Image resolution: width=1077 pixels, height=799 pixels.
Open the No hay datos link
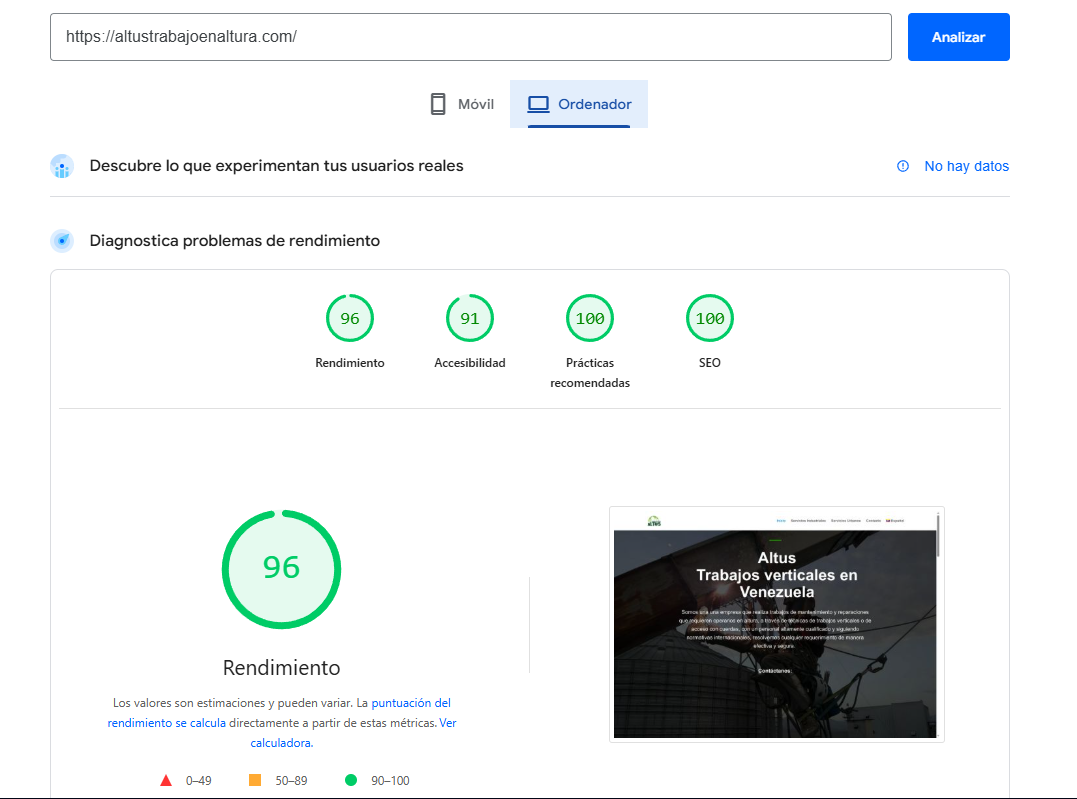966,166
